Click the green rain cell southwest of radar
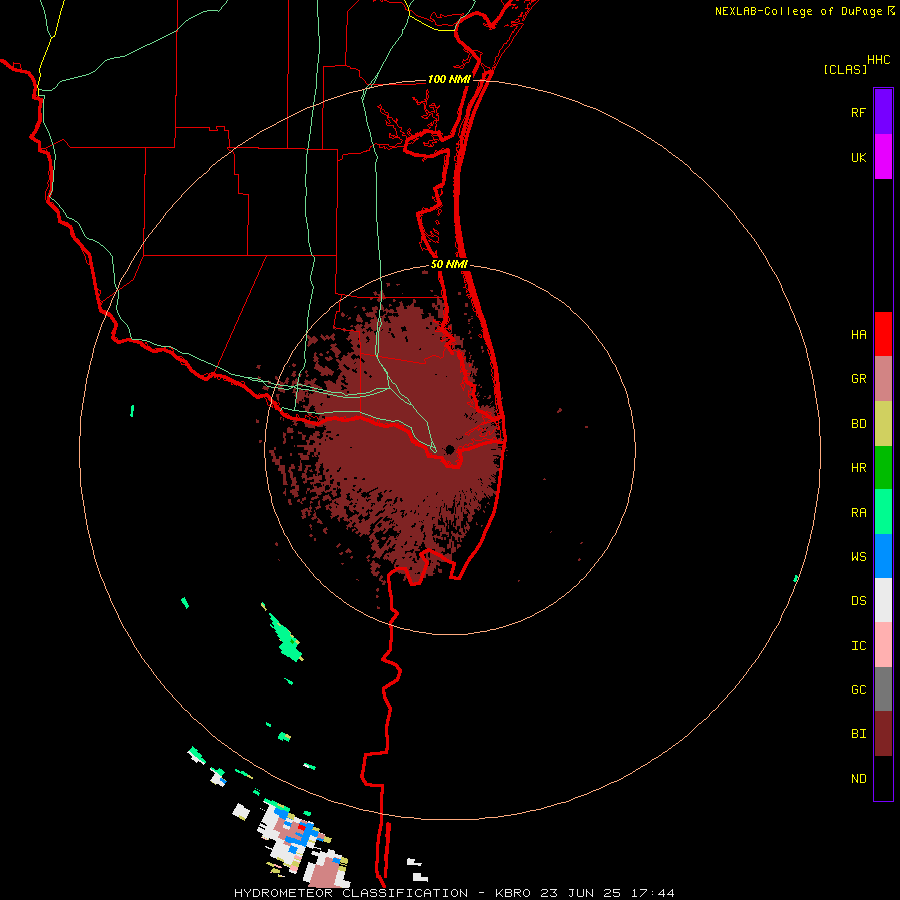 (x=285, y=637)
